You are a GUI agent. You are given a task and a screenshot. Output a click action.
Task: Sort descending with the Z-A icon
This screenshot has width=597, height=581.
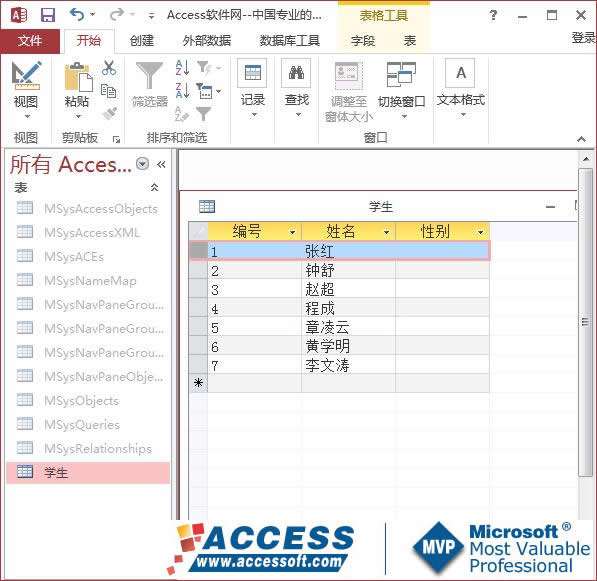coord(182,91)
